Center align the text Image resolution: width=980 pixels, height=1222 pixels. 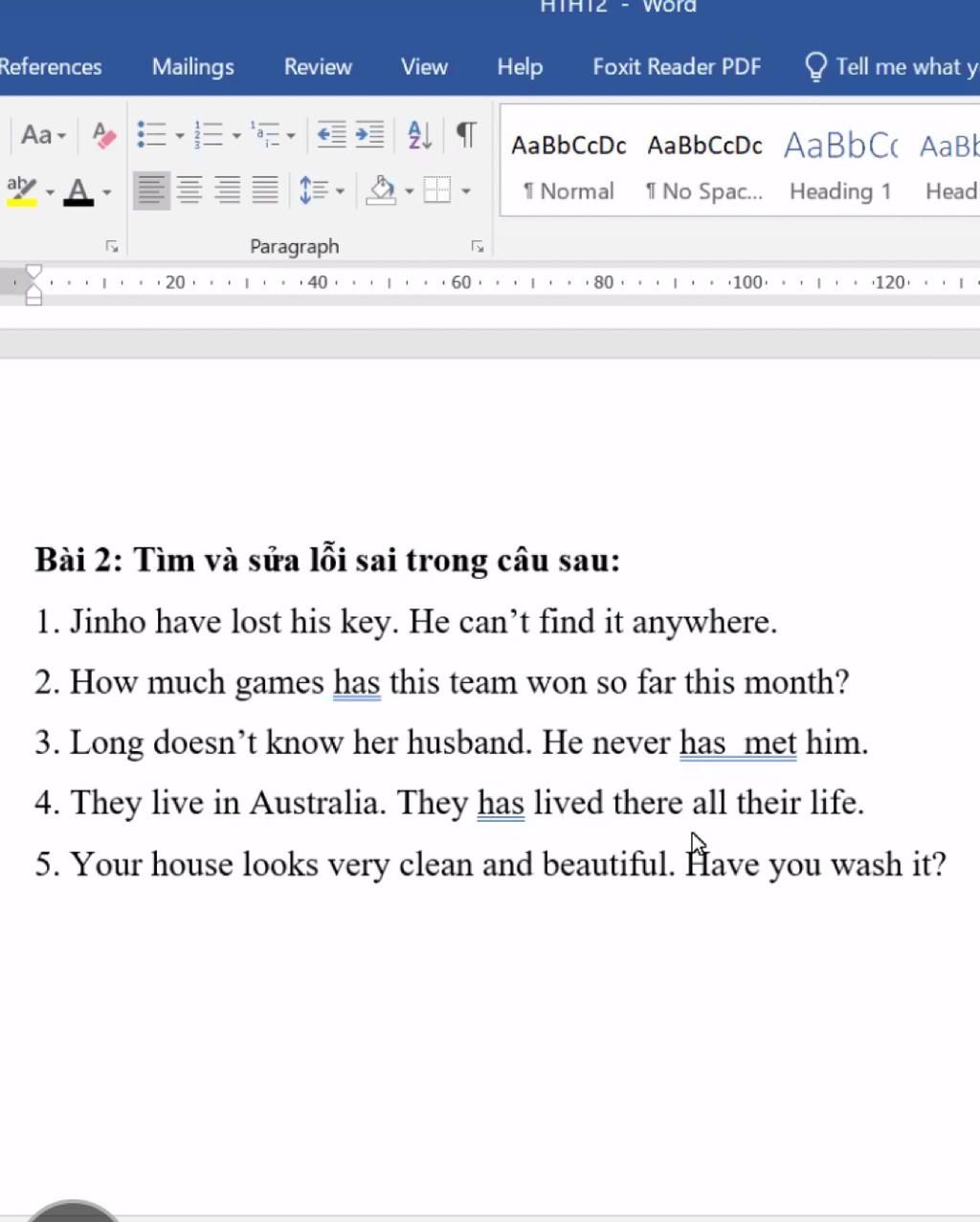pos(189,190)
